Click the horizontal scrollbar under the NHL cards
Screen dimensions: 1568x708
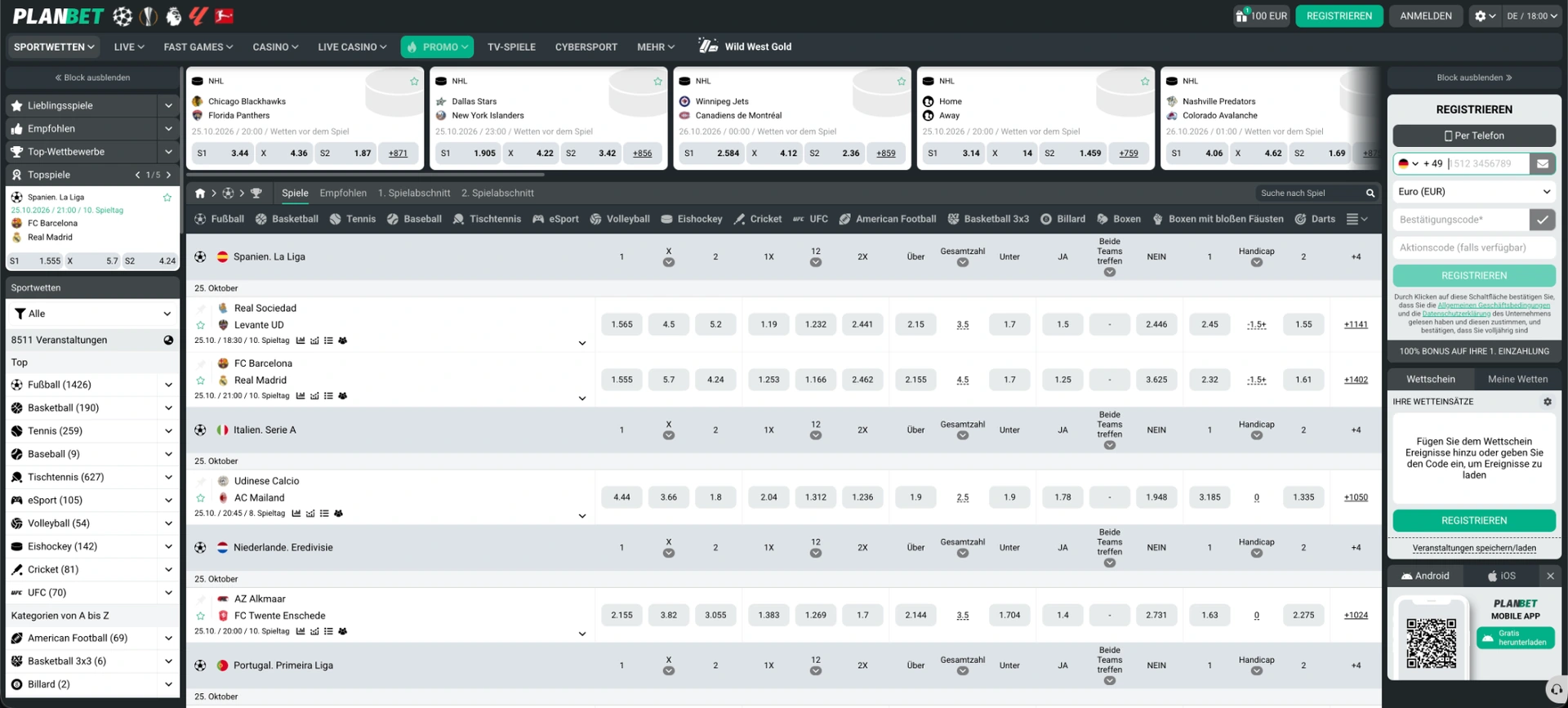366,174
